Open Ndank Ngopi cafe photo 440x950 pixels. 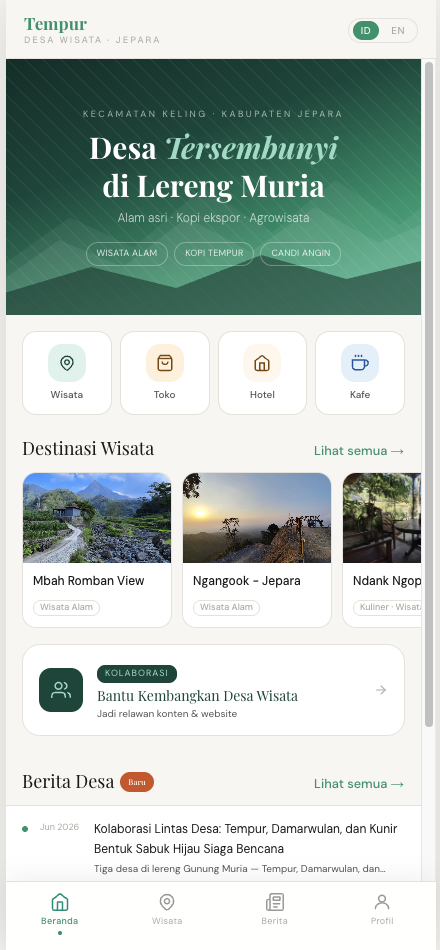click(x=382, y=518)
